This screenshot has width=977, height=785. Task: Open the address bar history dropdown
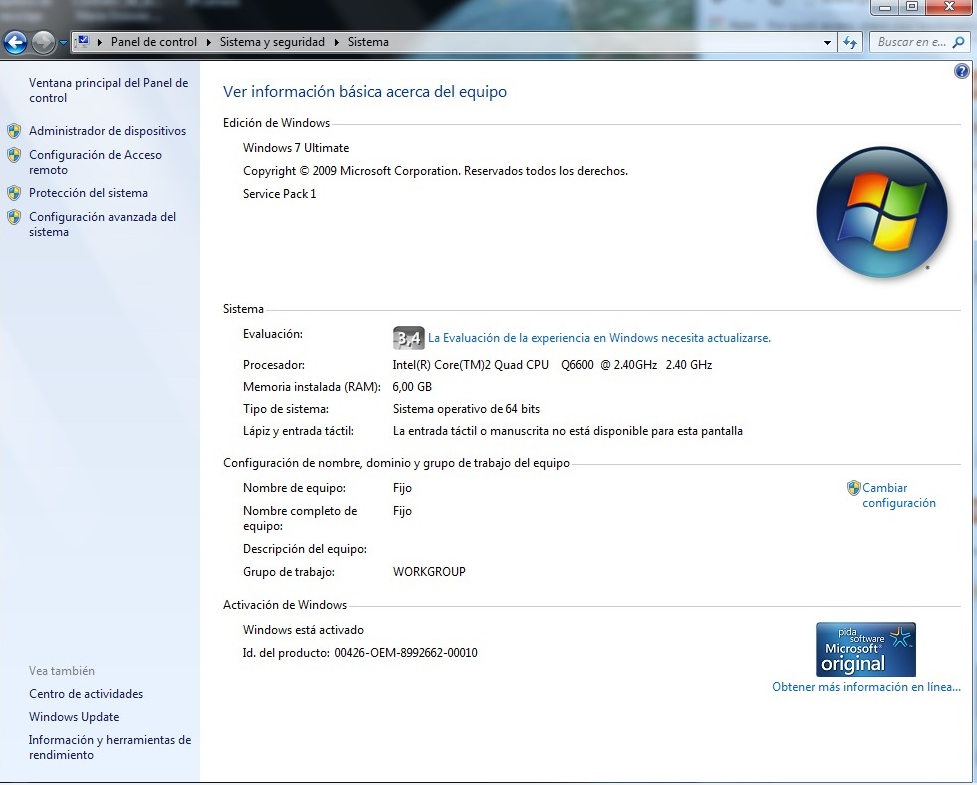point(827,42)
